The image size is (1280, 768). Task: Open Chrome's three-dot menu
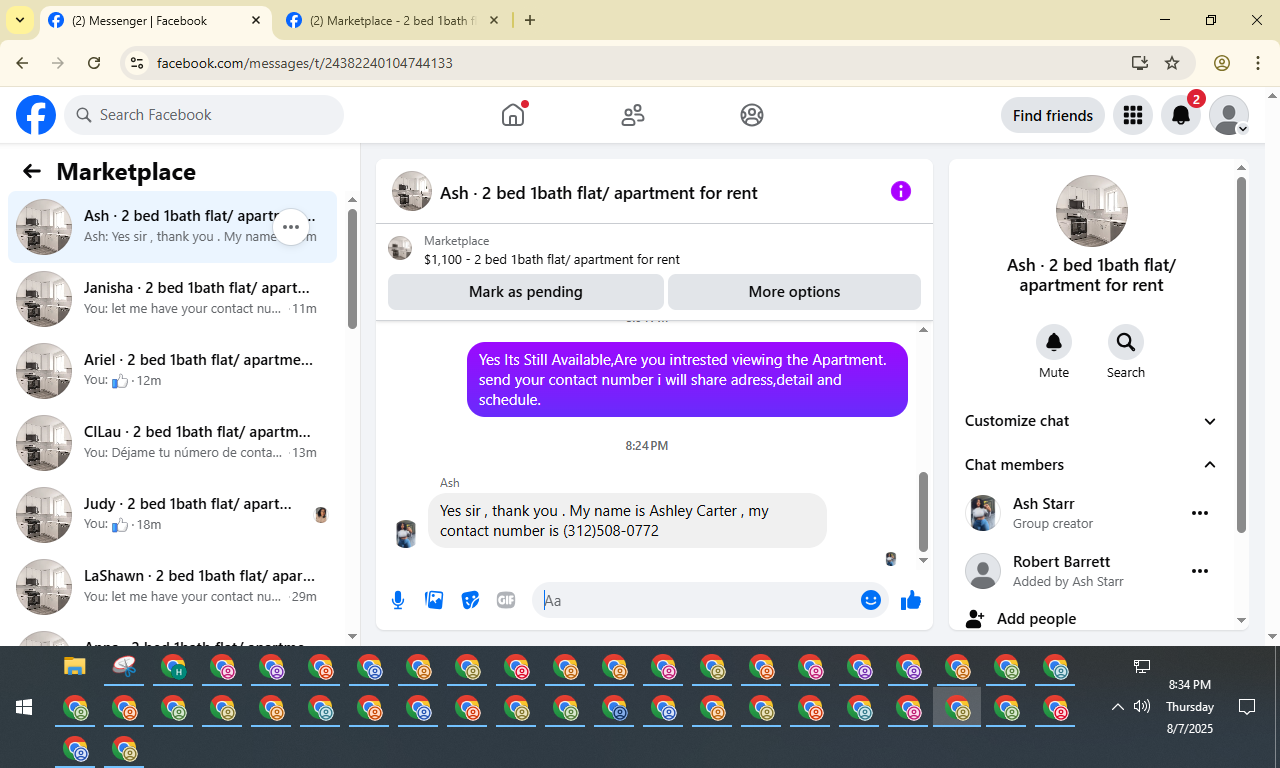click(x=1258, y=63)
